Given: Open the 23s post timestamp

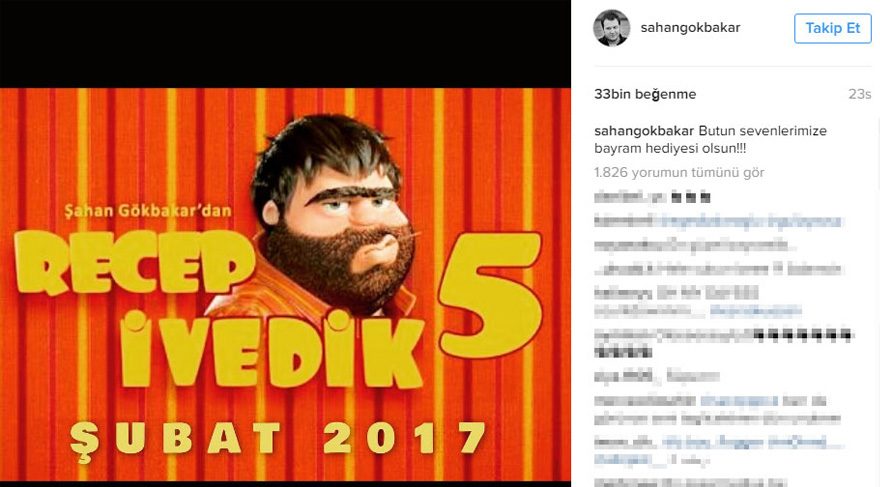Looking at the screenshot, I should point(859,94).
